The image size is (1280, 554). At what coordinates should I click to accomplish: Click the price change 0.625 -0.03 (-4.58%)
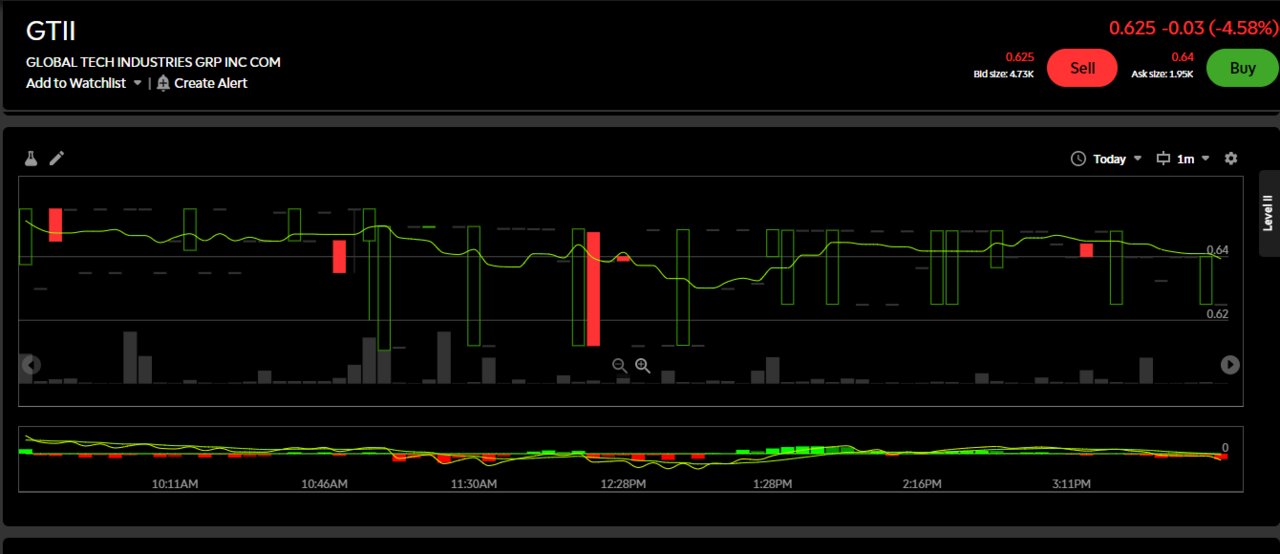click(1193, 28)
